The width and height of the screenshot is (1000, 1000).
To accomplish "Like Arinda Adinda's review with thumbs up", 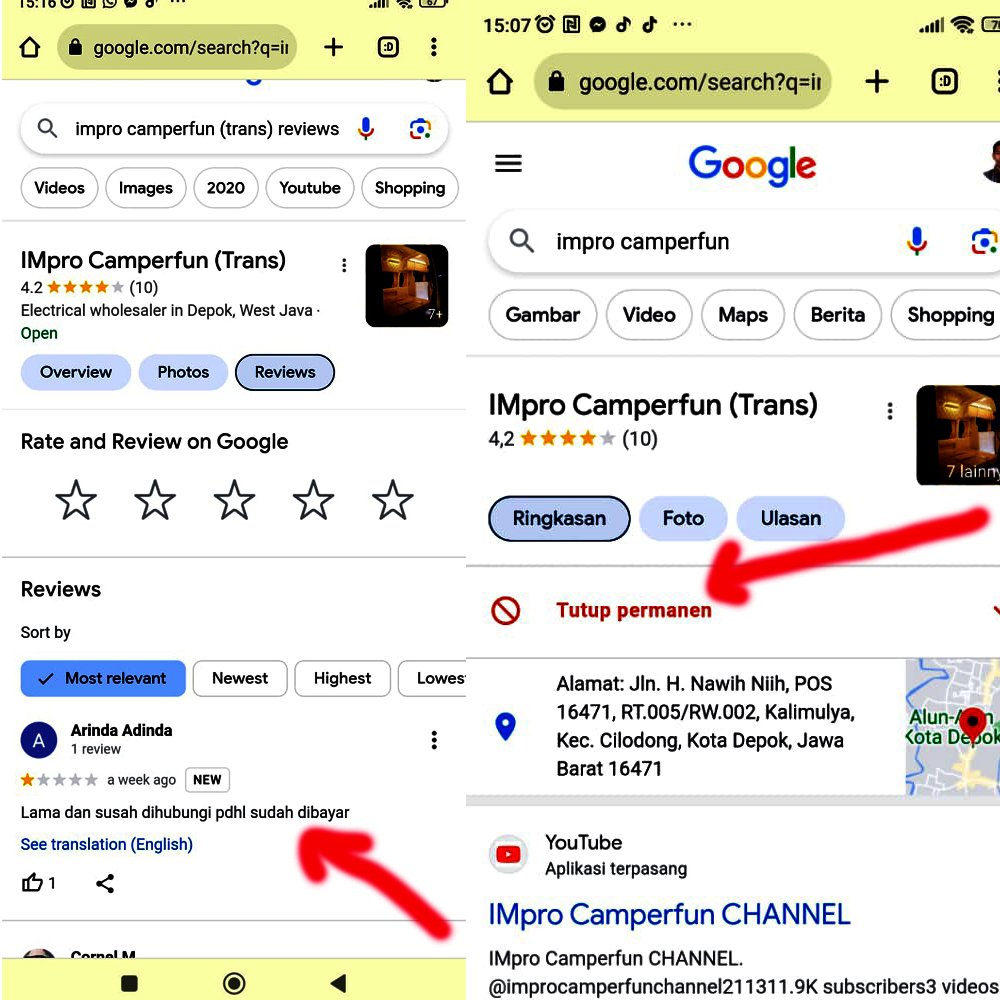I will pos(34,883).
